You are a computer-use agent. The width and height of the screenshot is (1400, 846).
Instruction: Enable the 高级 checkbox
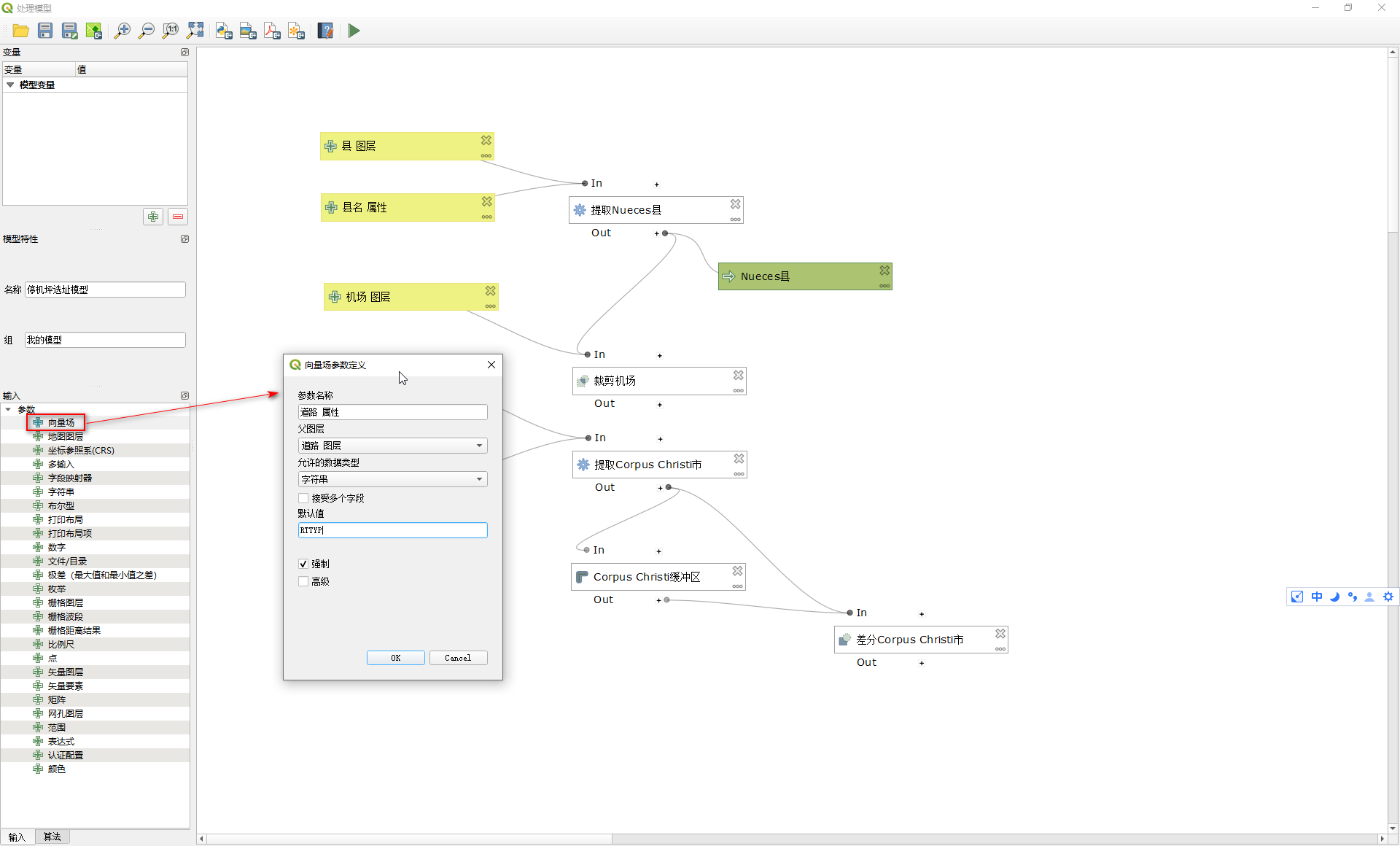(303, 581)
